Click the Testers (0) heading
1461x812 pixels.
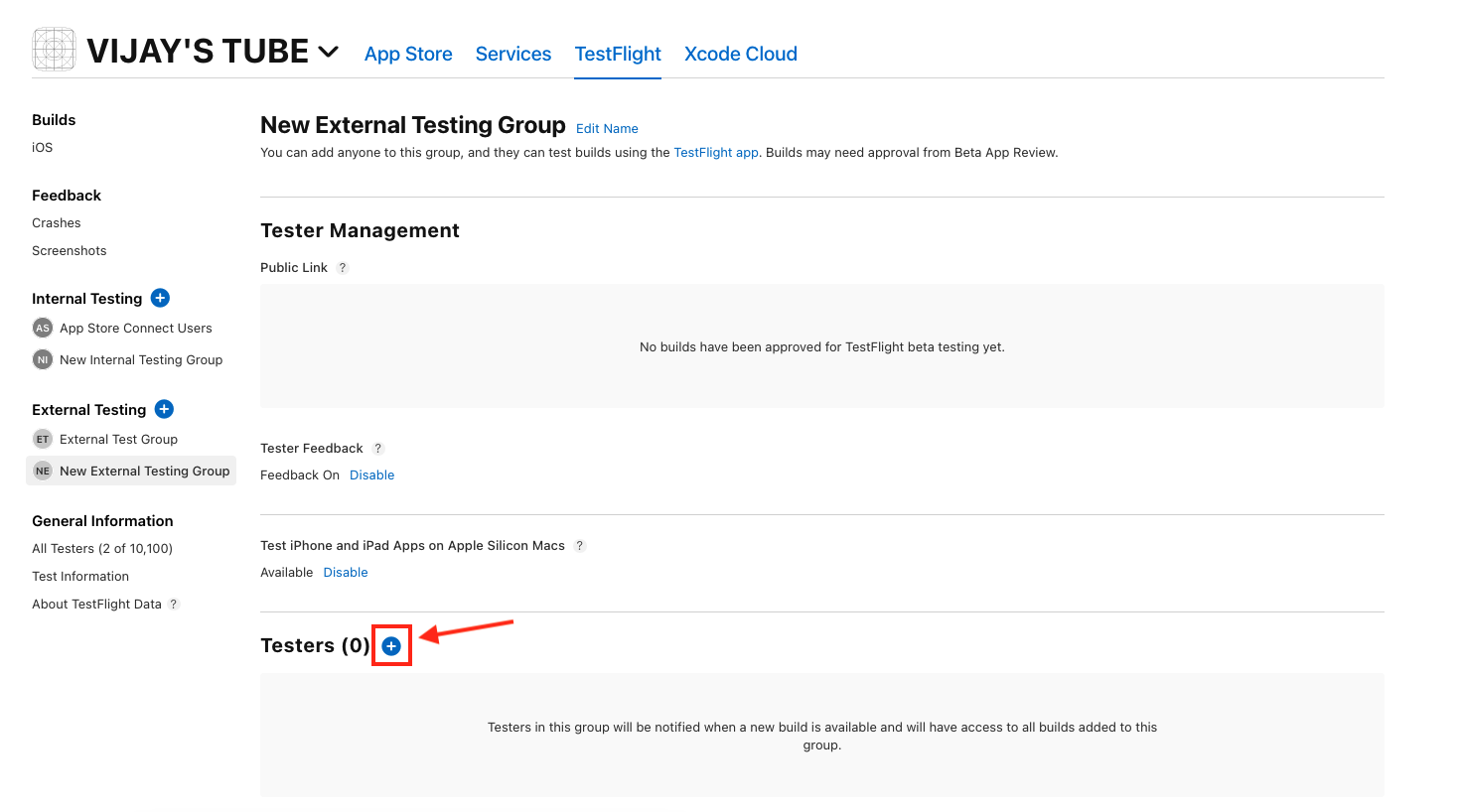pos(315,645)
